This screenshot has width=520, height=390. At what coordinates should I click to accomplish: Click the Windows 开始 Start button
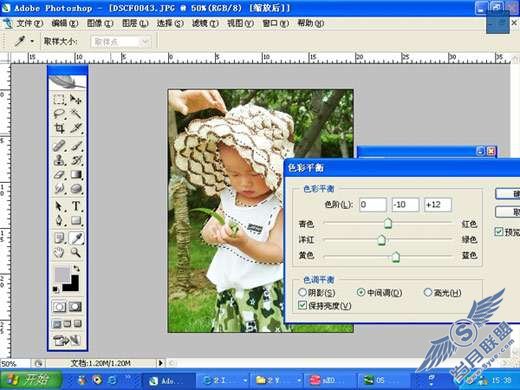[x=31, y=379]
